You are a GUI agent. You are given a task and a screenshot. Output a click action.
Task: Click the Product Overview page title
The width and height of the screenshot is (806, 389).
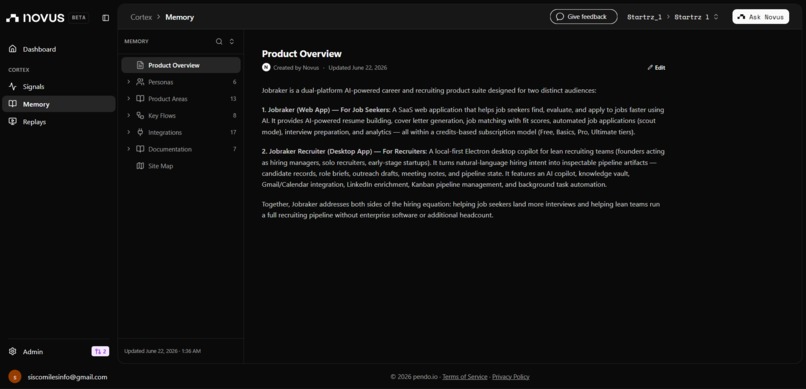click(x=302, y=53)
